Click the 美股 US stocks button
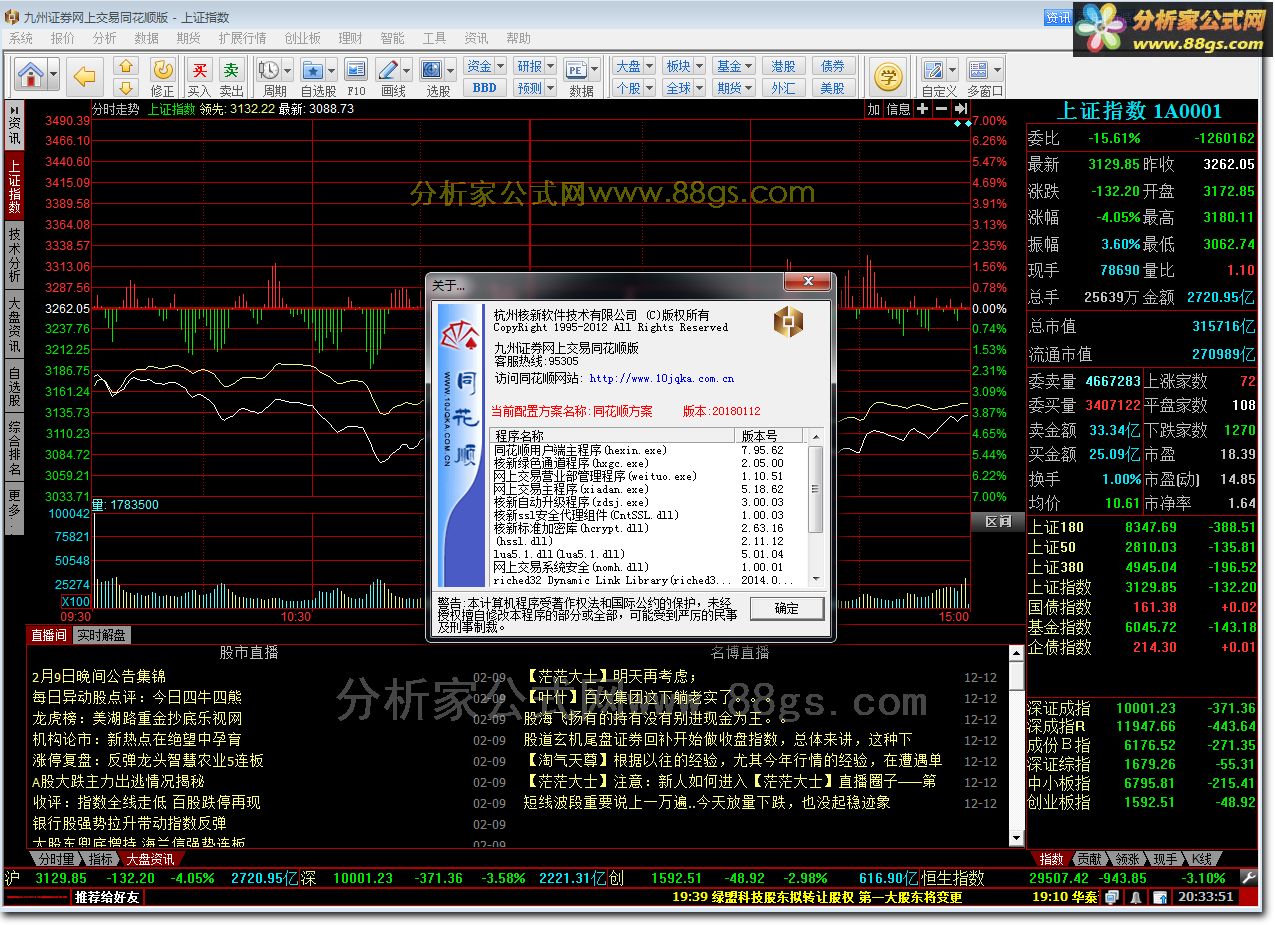Screen dimensions: 1275x925 [x=832, y=88]
